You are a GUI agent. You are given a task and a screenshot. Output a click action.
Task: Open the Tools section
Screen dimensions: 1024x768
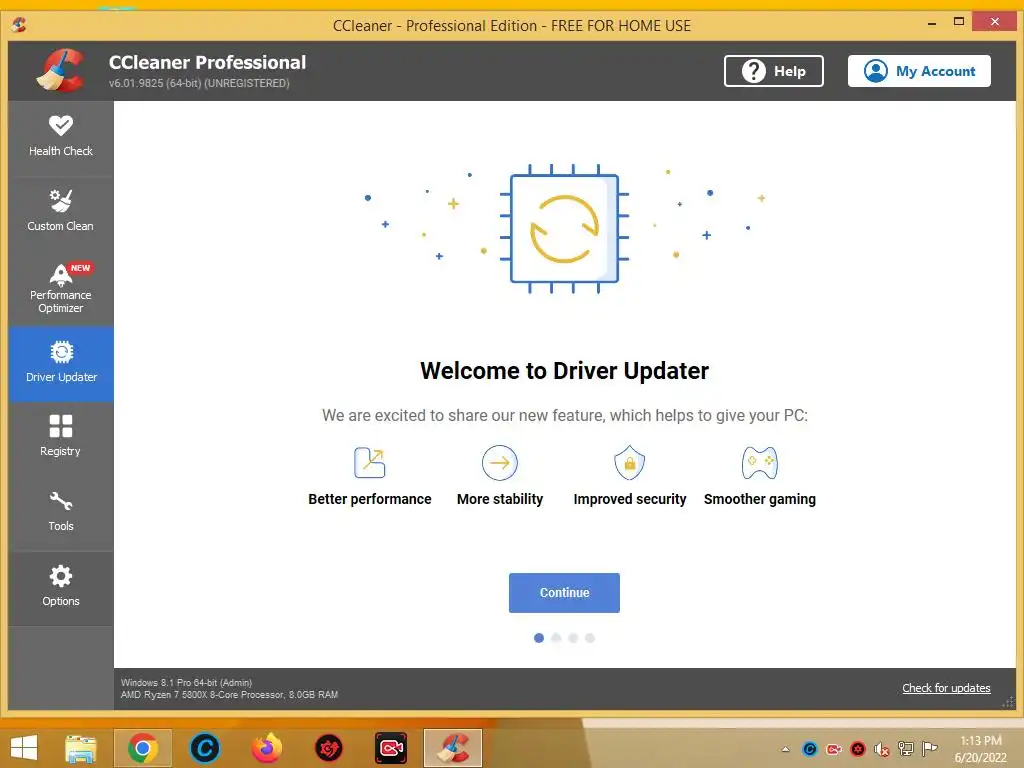click(x=61, y=511)
